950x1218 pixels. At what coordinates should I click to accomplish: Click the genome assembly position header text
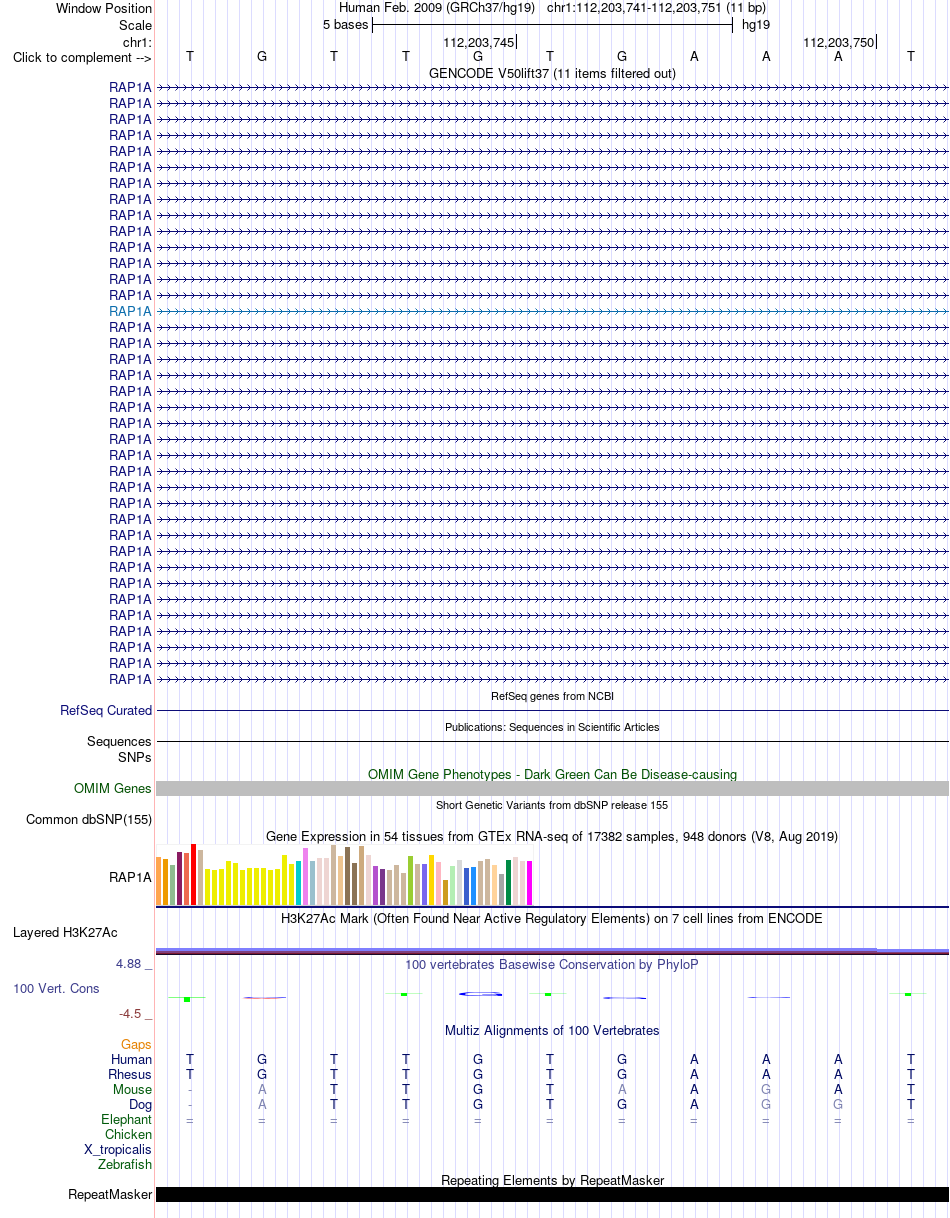pos(552,8)
